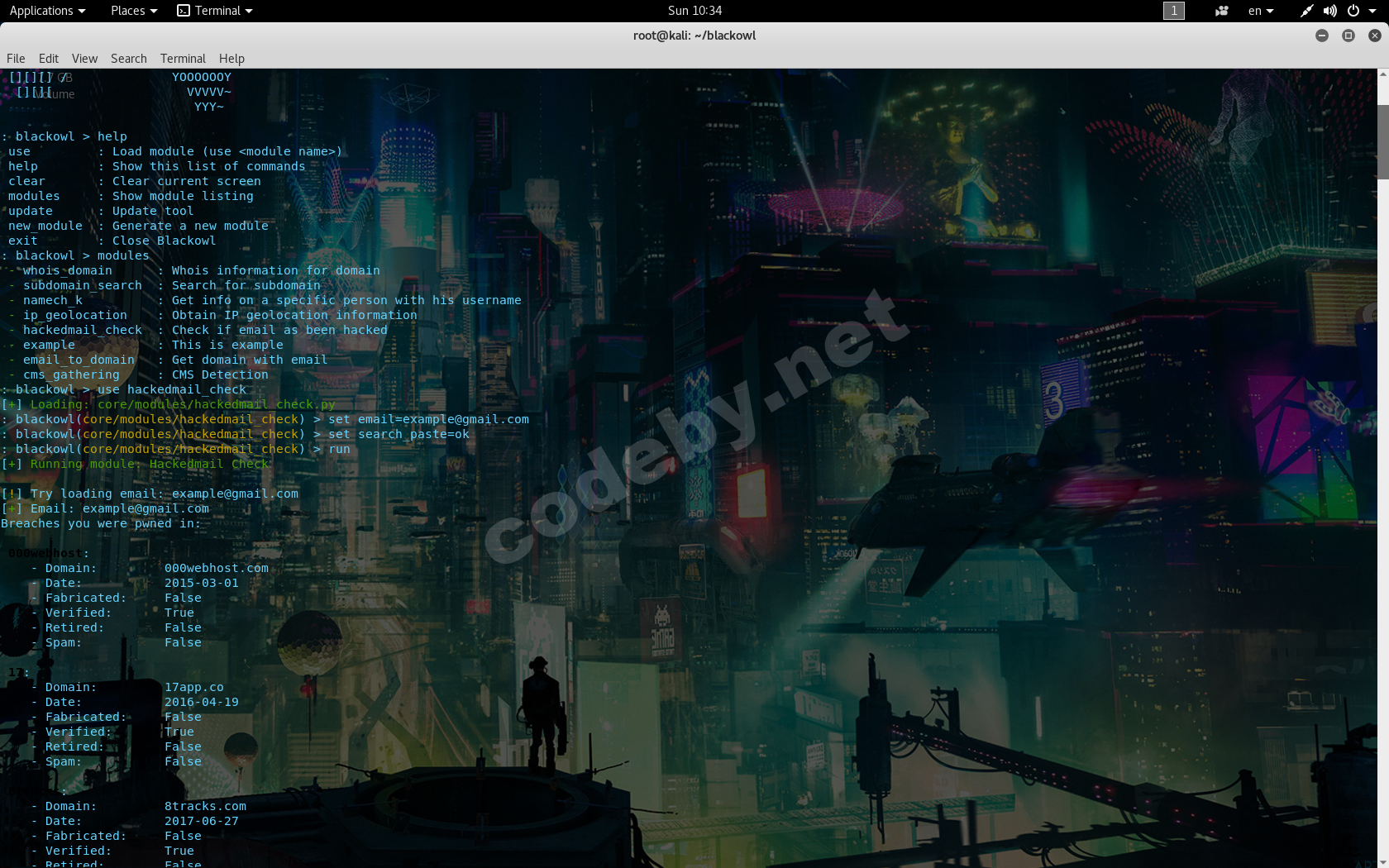Click the 'CMS Detection' description text
Screen dimensions: 1389x868
point(220,374)
